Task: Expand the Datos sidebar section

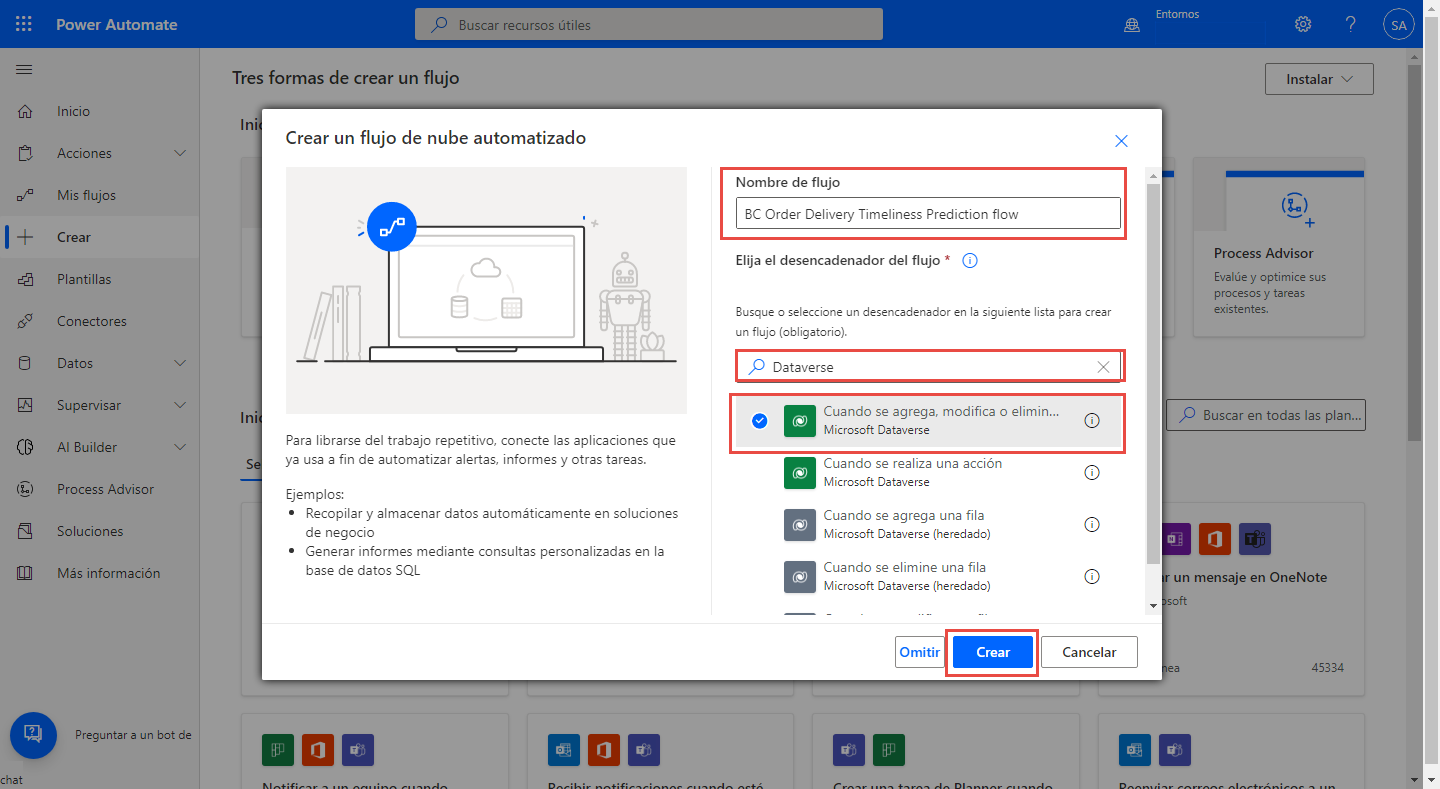Action: [180, 363]
